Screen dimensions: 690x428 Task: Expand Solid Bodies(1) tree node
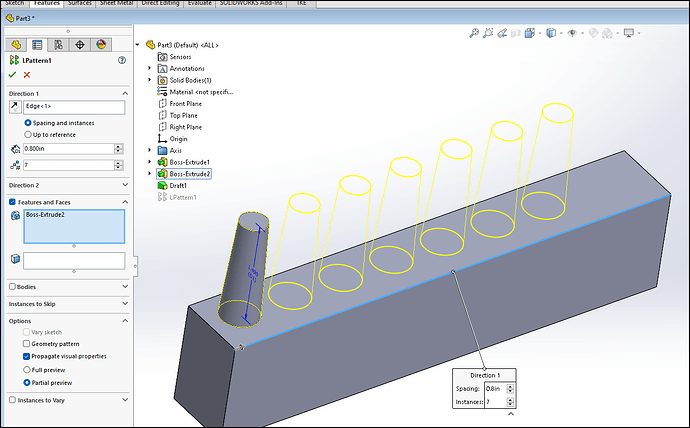tap(149, 80)
